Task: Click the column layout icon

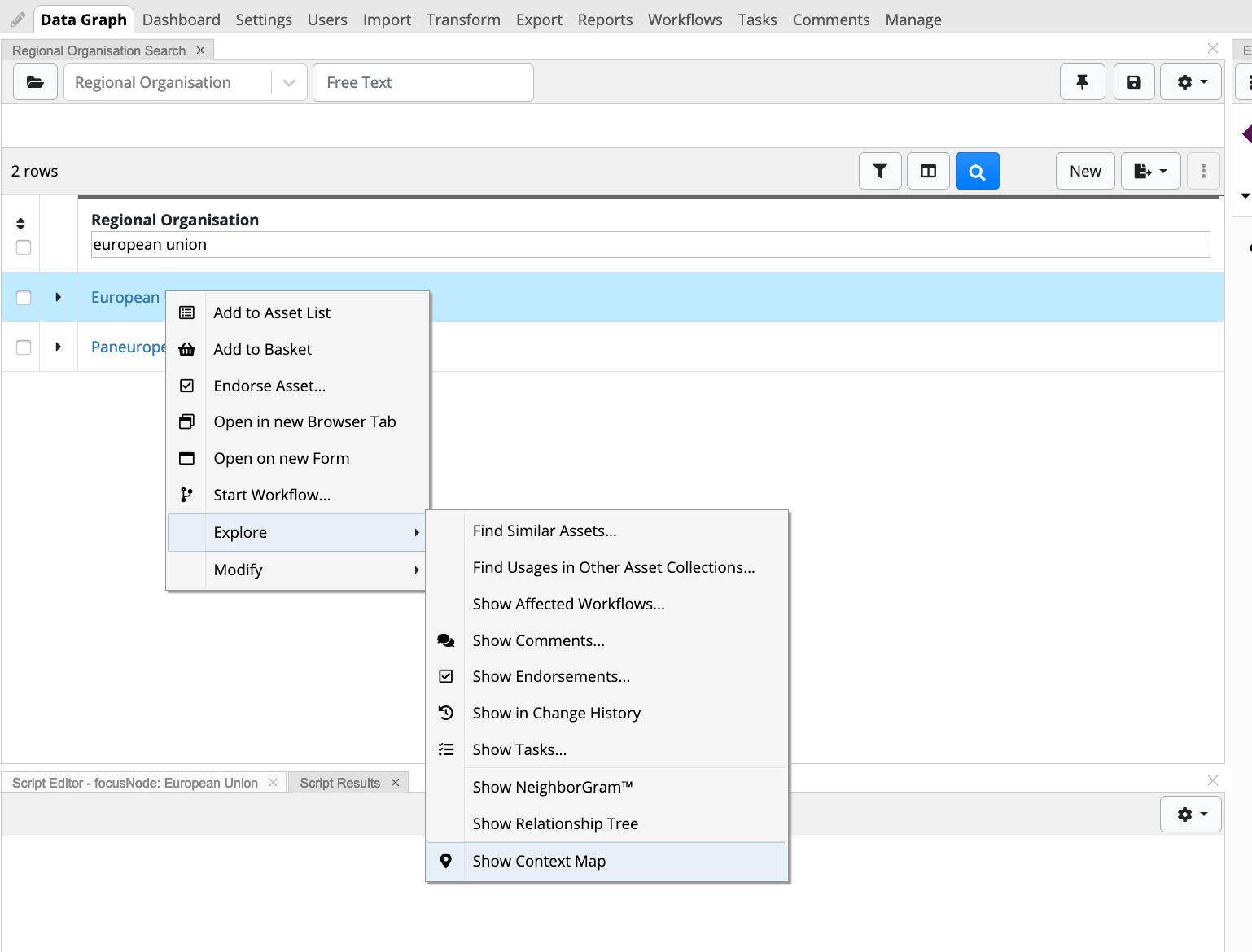Action: (x=928, y=171)
